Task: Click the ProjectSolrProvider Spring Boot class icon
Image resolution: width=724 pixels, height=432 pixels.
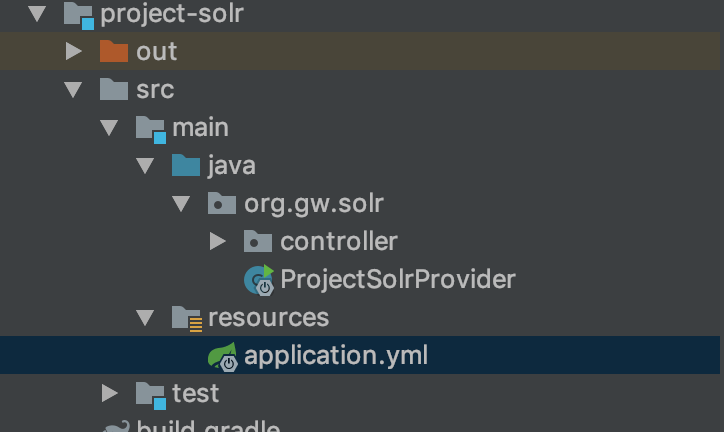Action: [x=259, y=280]
